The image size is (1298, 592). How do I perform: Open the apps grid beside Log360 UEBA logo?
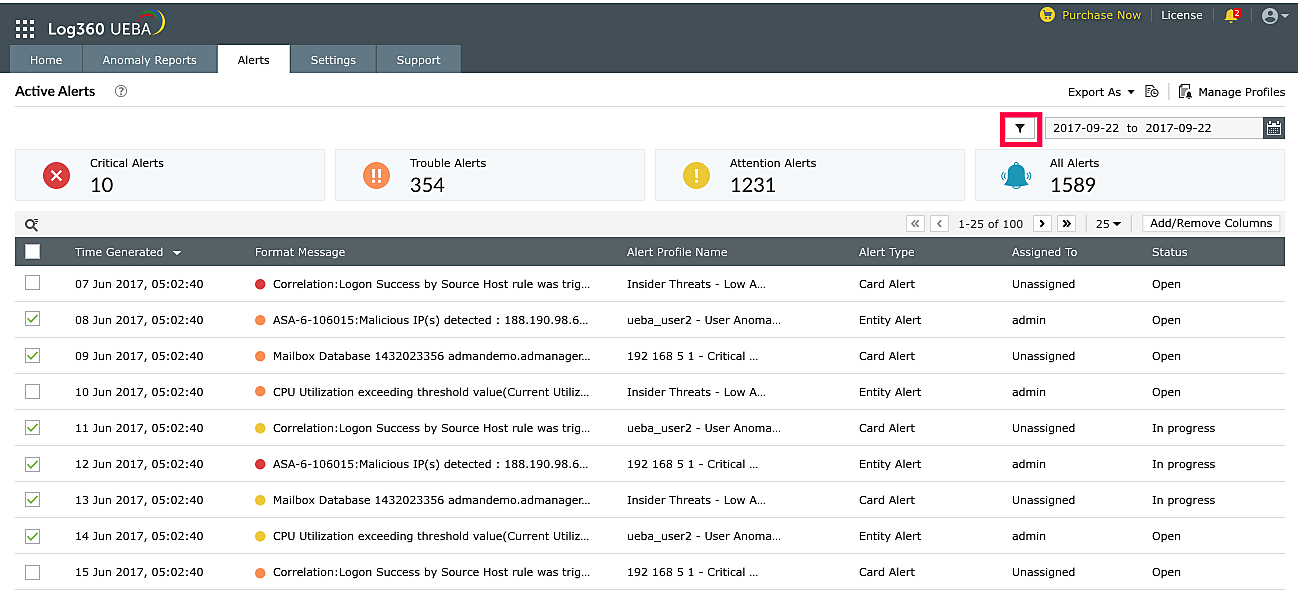coord(24,27)
